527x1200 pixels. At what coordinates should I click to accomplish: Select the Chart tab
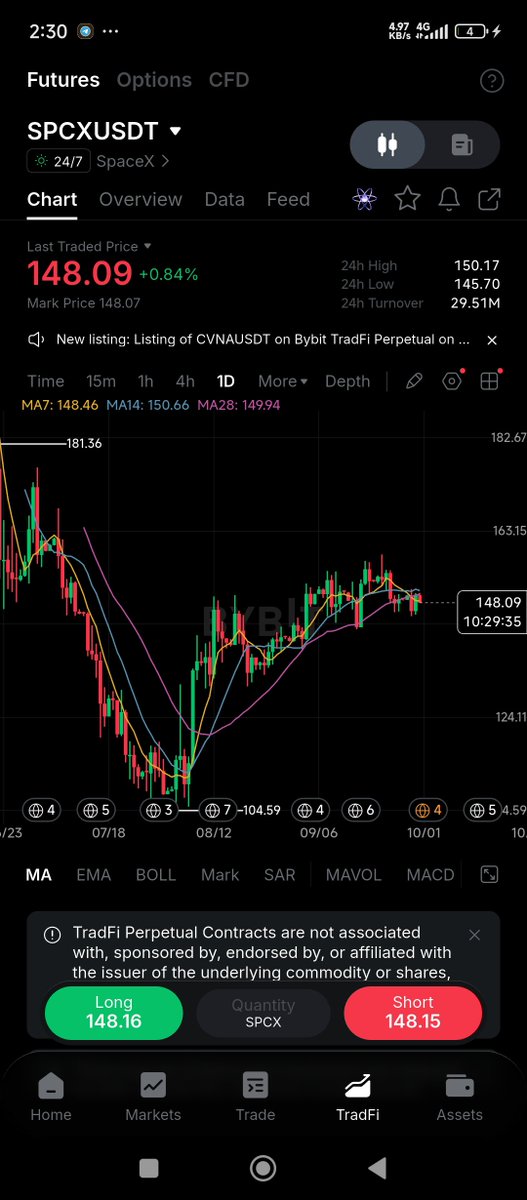[52, 199]
